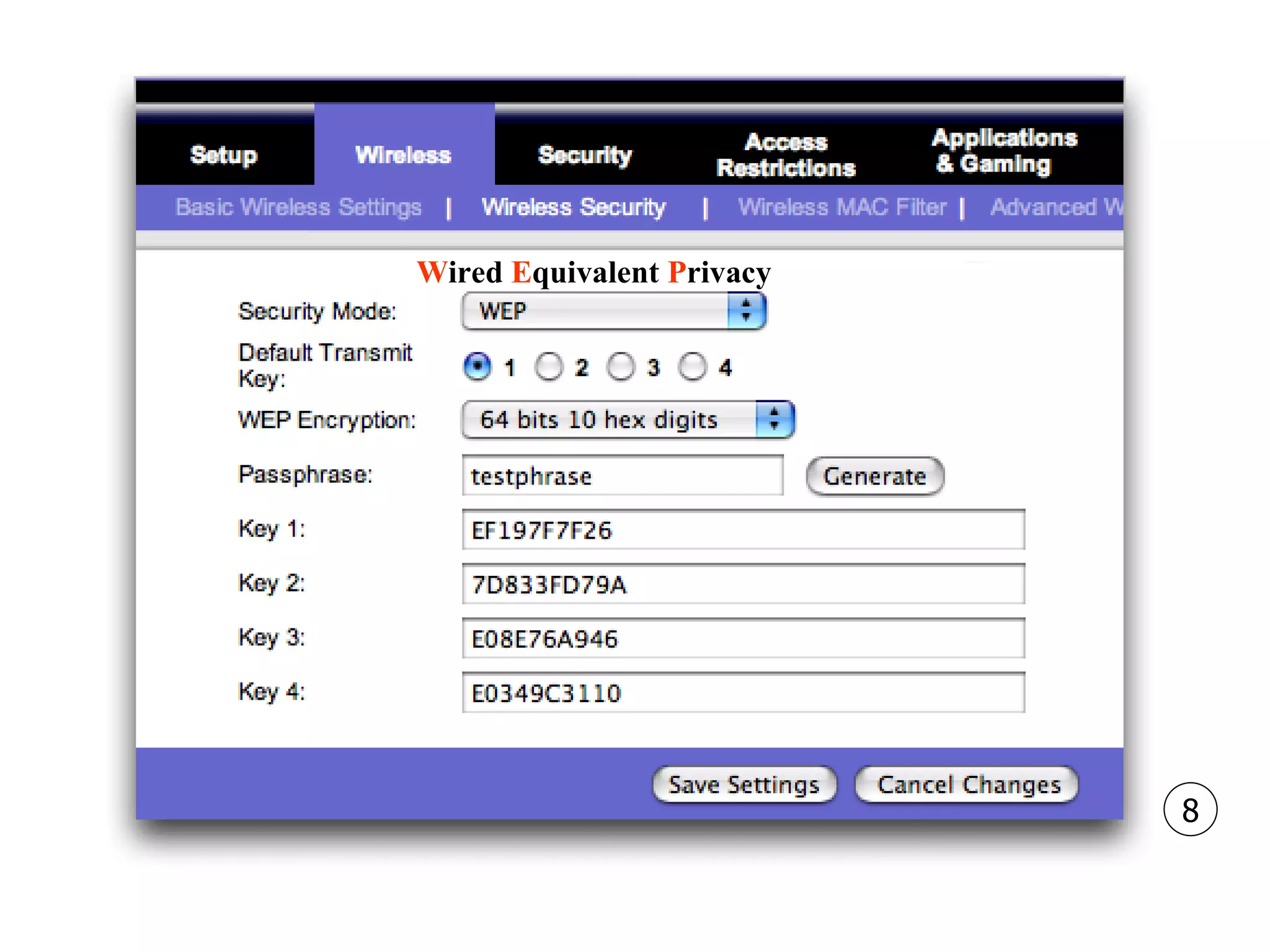Expand the Security Mode WEP dropdown
1270x952 pixels.
point(595,311)
